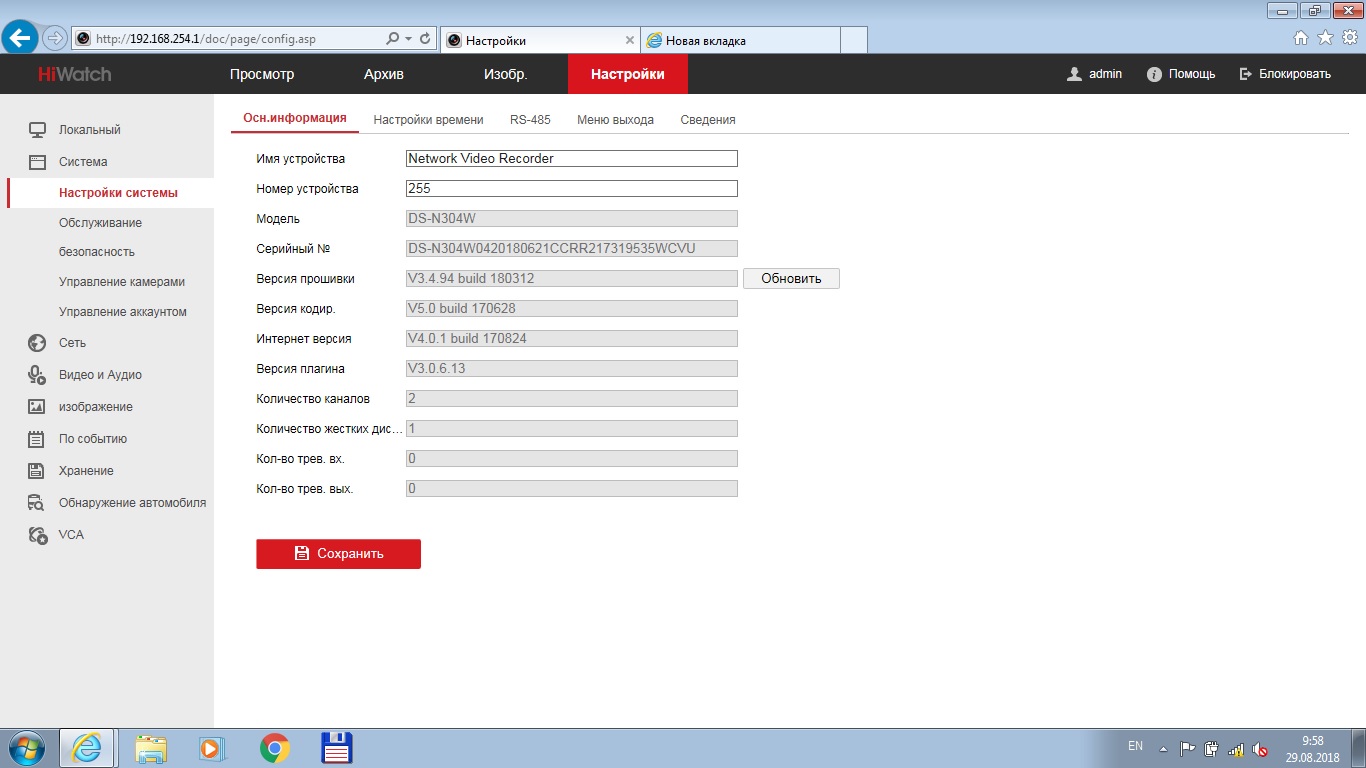Open the Изобр. top menu
Screen dimensions: 1366x768
point(506,74)
